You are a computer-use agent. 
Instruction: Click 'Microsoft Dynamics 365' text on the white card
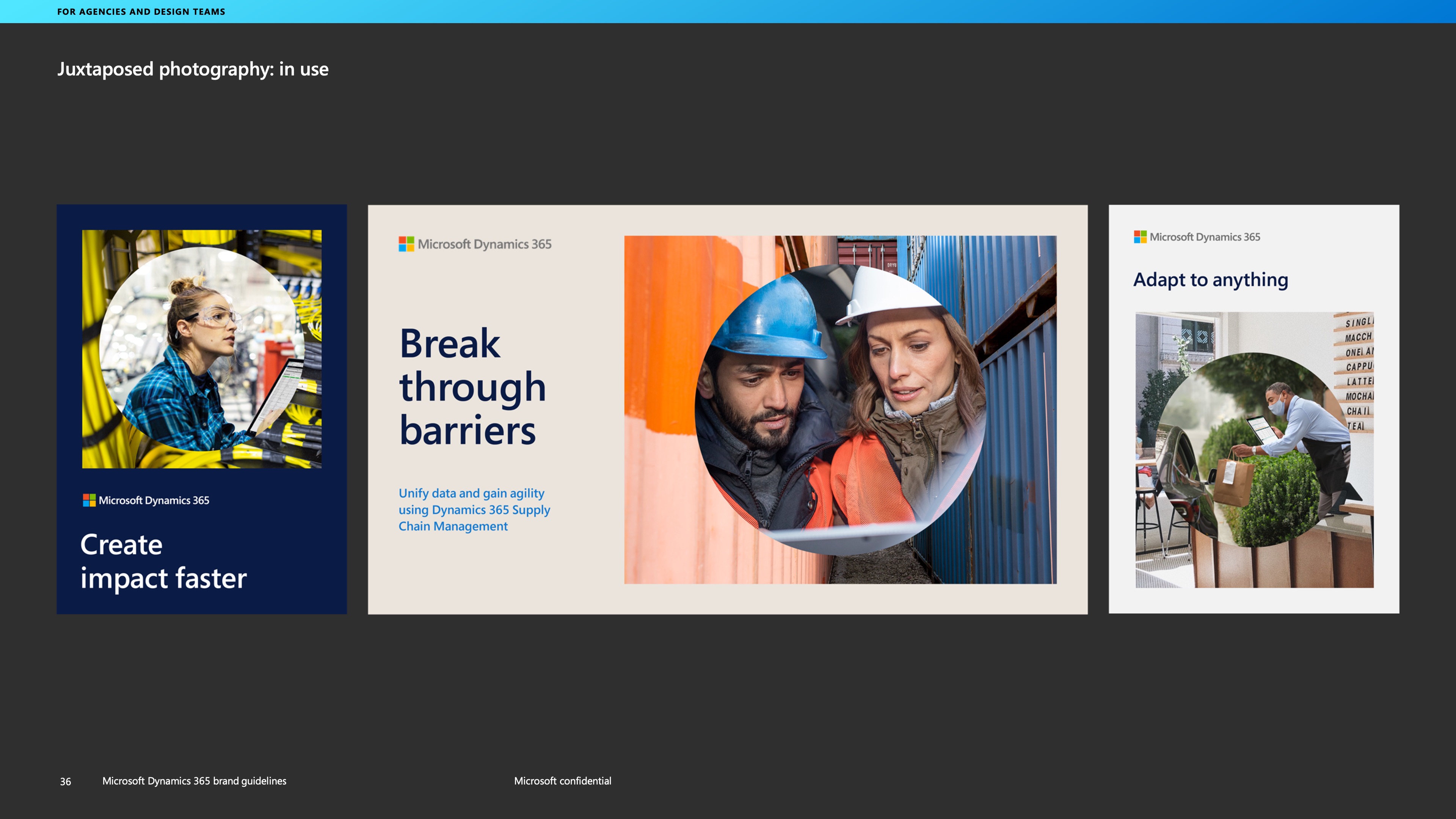pyautogui.click(x=1205, y=237)
